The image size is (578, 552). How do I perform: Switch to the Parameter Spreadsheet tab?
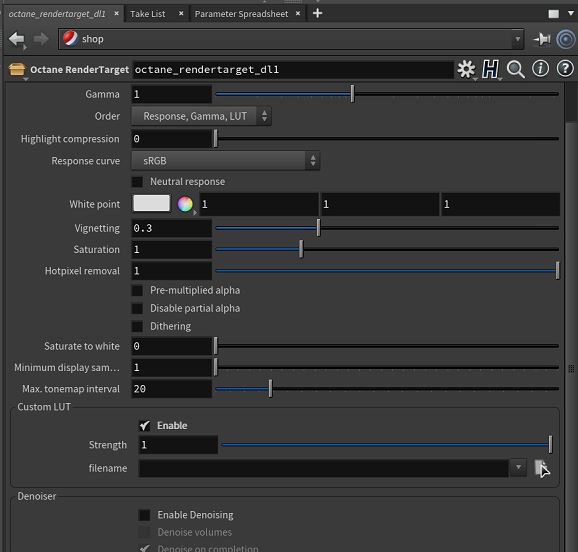[x=241, y=14]
